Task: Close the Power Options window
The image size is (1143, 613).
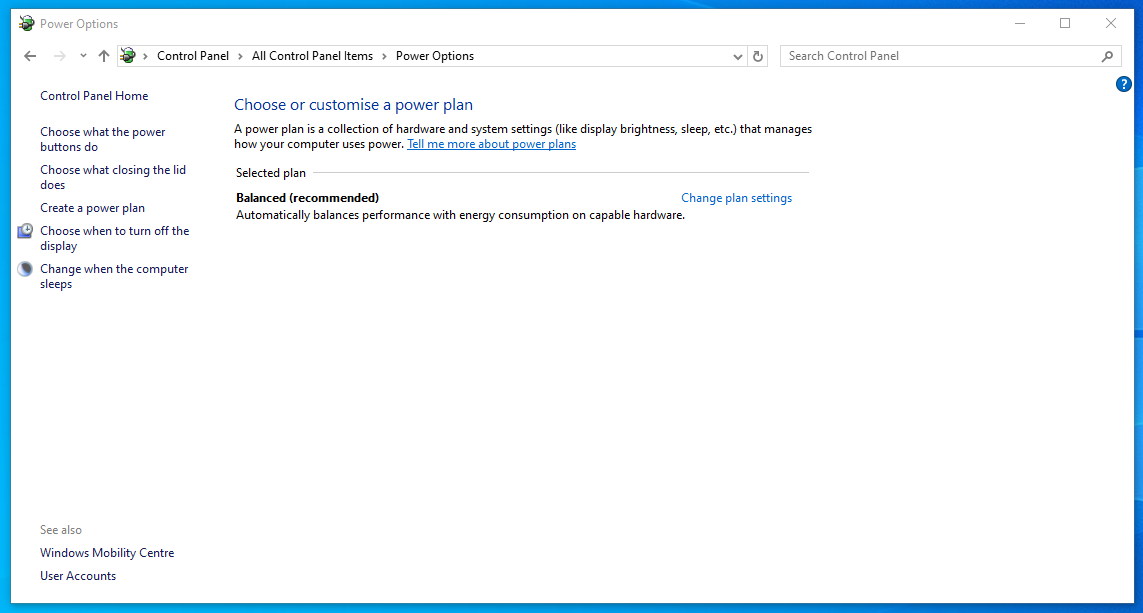Action: (x=1111, y=23)
